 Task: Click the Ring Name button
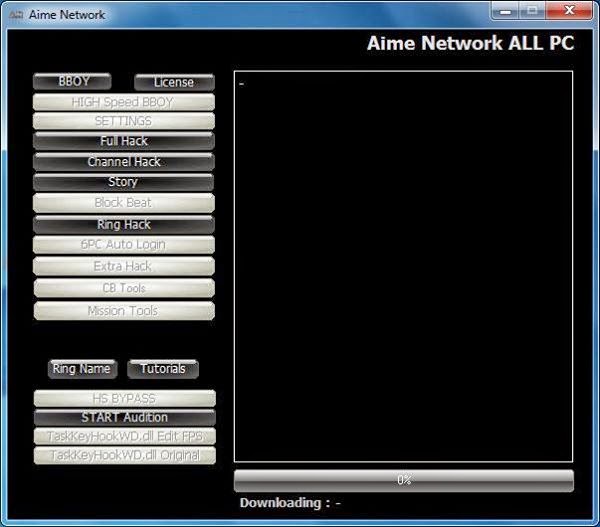point(82,369)
